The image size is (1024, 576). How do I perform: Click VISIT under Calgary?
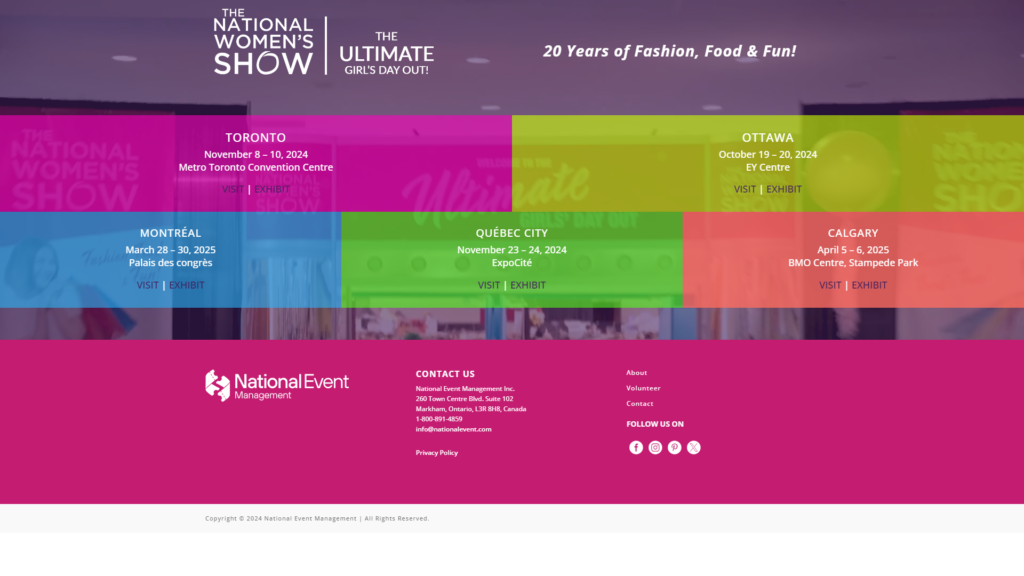pos(830,285)
